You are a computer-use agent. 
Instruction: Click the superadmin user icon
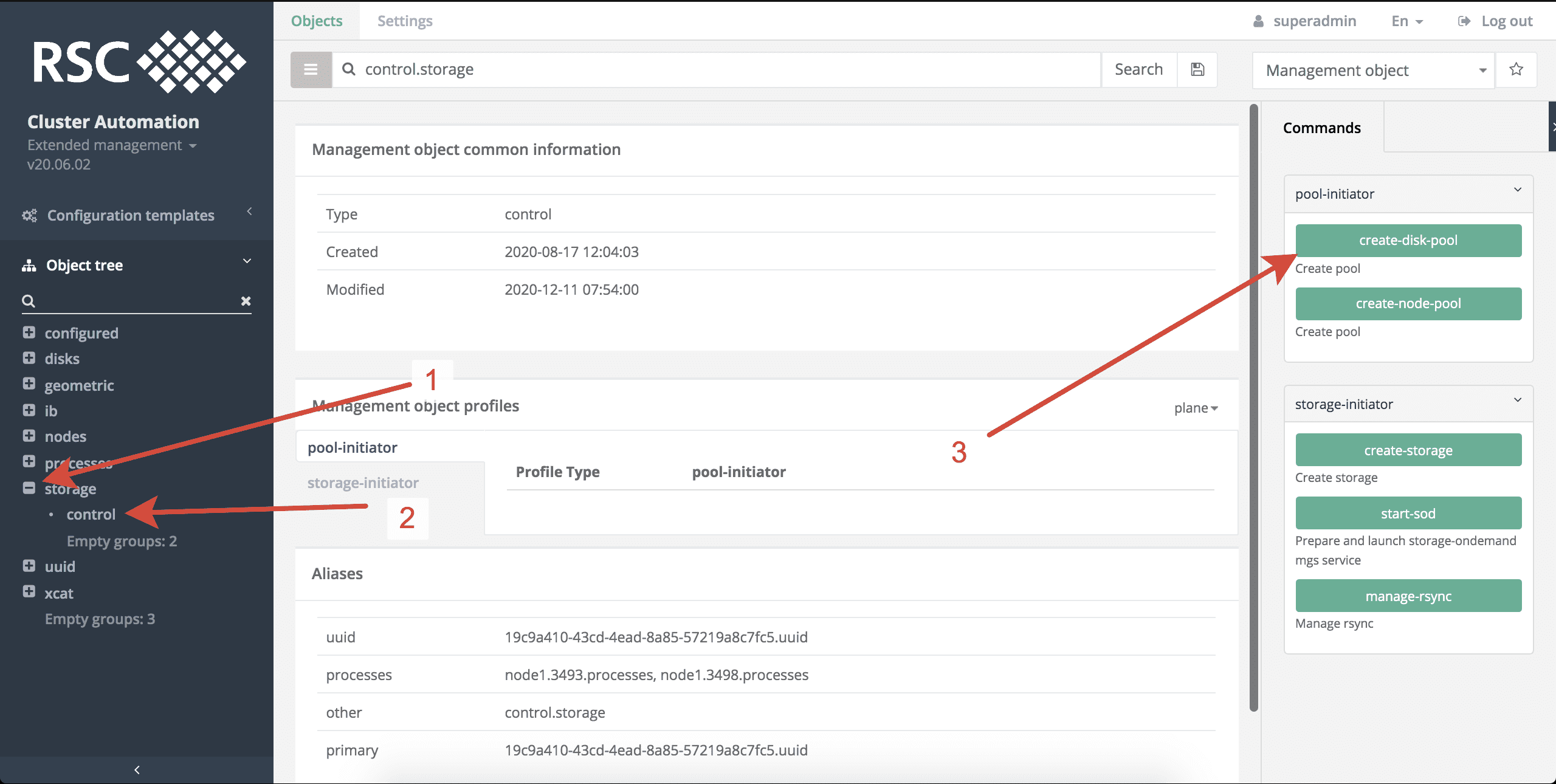1258,21
